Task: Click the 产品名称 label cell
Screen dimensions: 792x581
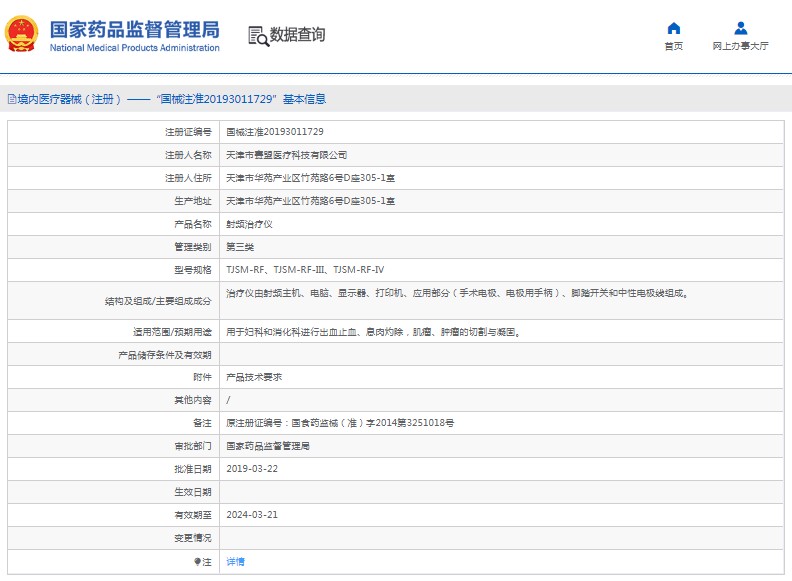Action: coord(114,224)
